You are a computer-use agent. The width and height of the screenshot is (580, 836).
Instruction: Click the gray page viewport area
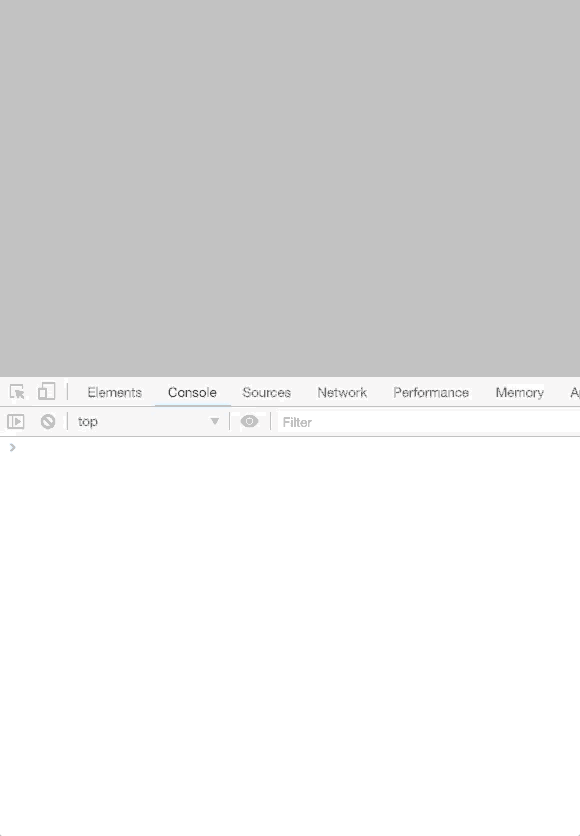point(290,188)
